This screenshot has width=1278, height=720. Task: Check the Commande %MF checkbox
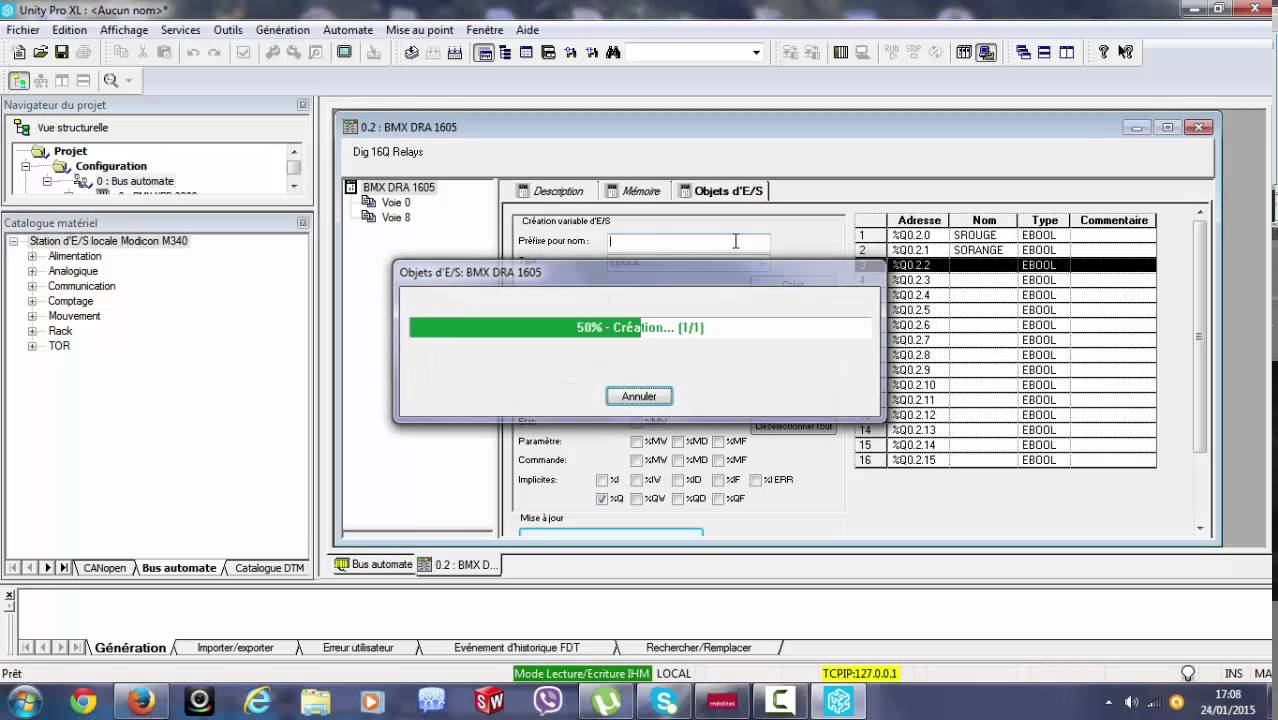[x=718, y=460]
